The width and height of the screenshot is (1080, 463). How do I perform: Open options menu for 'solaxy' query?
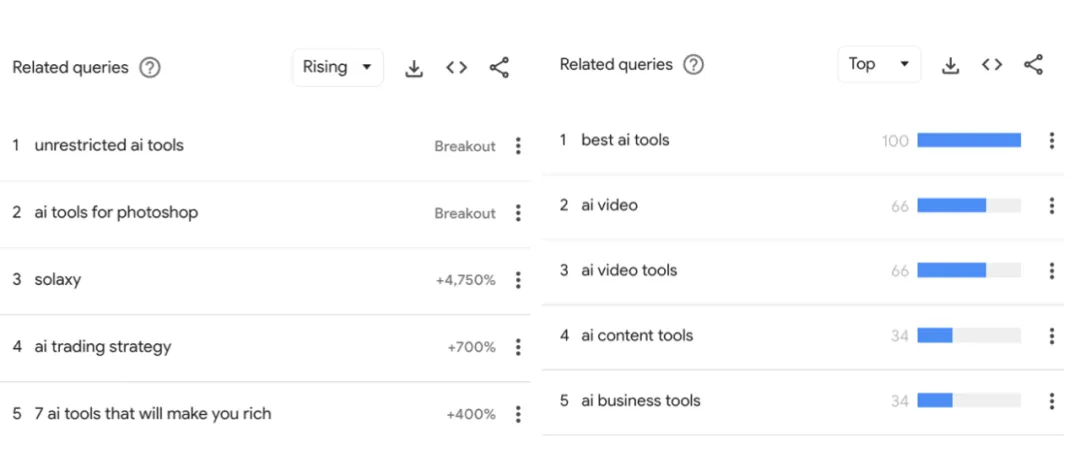point(518,280)
